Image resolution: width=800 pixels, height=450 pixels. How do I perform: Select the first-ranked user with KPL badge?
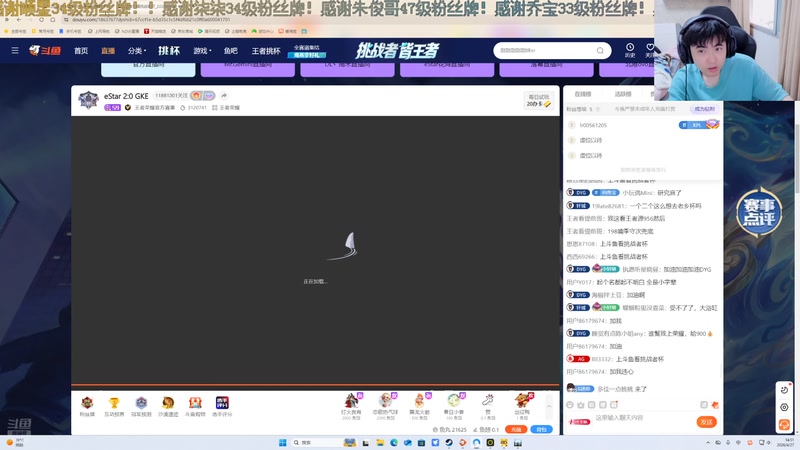click(643, 125)
